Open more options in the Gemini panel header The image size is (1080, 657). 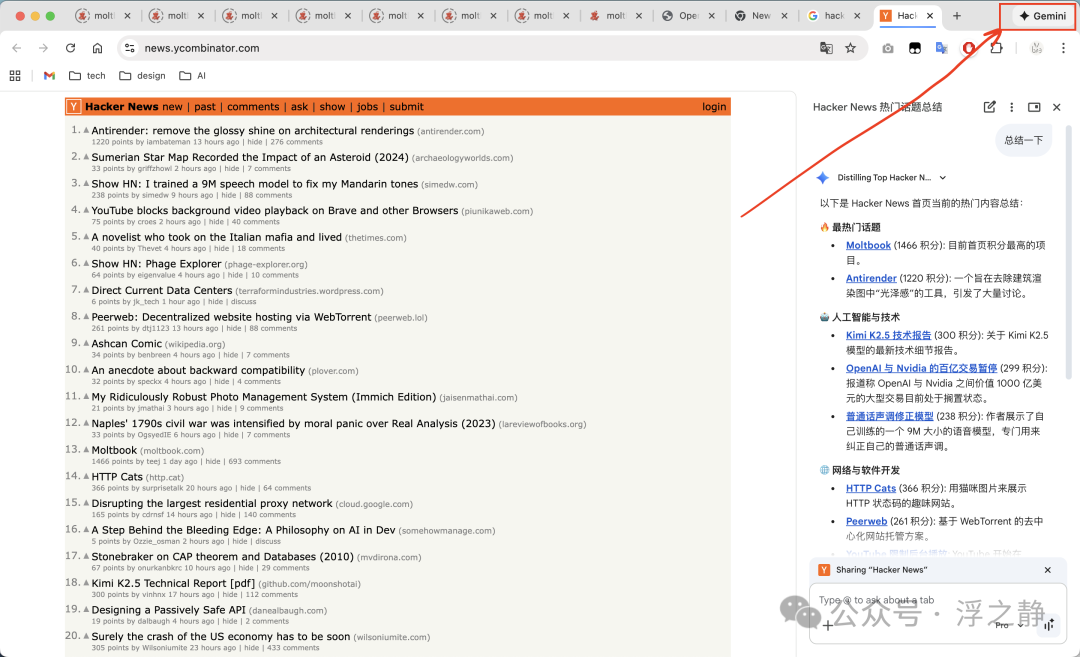pos(1012,107)
